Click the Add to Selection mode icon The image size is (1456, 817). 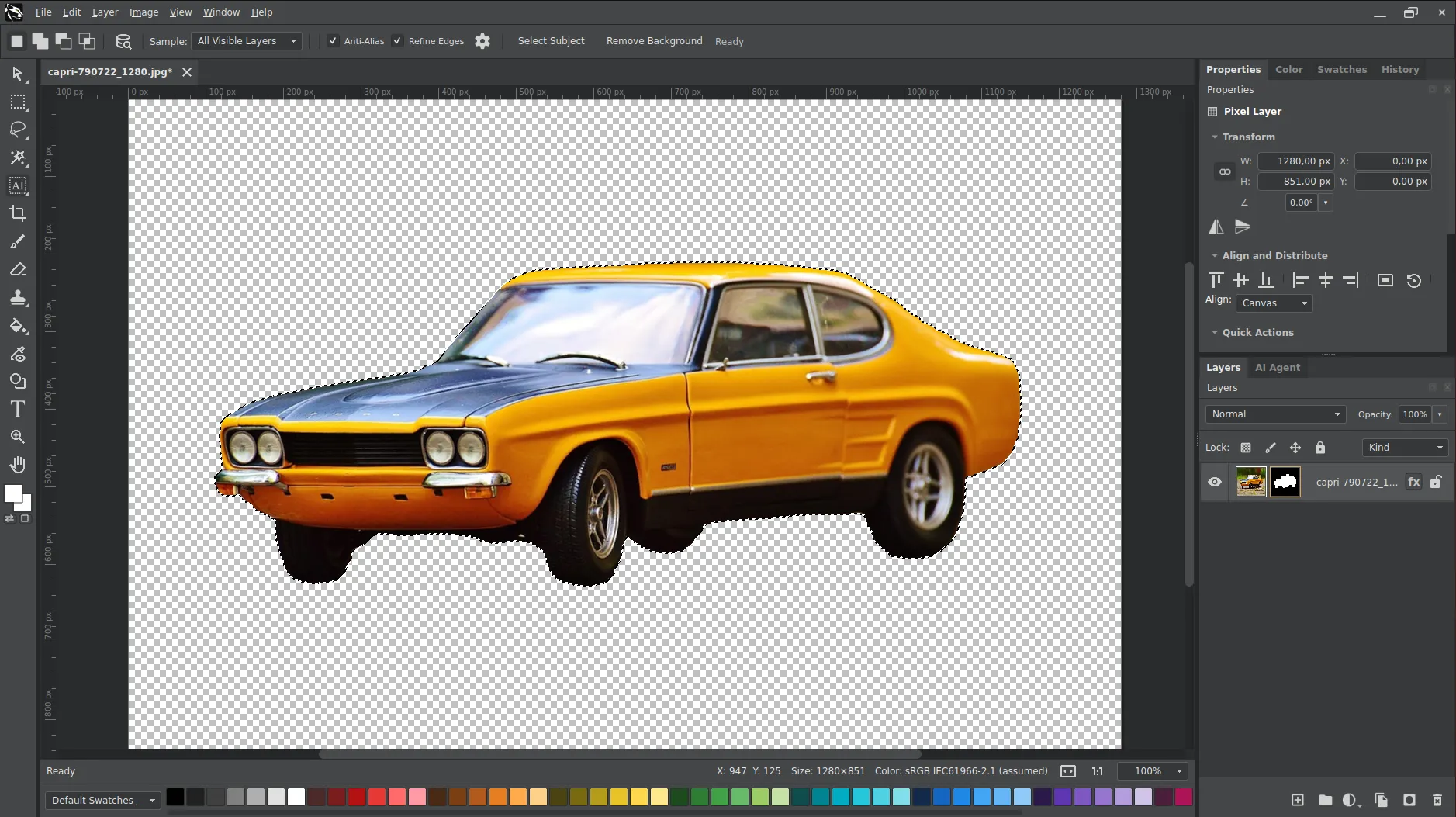(40, 41)
